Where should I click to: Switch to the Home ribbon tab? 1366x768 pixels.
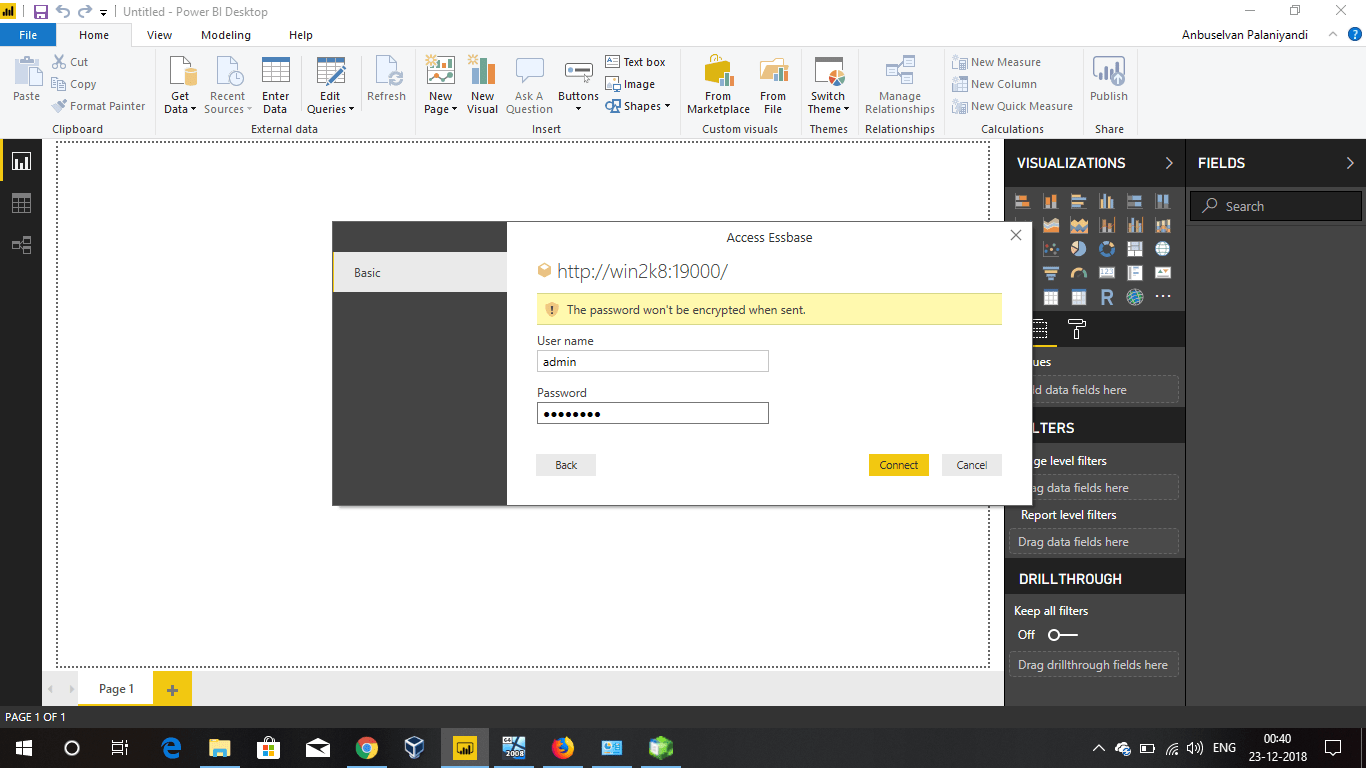pos(94,35)
